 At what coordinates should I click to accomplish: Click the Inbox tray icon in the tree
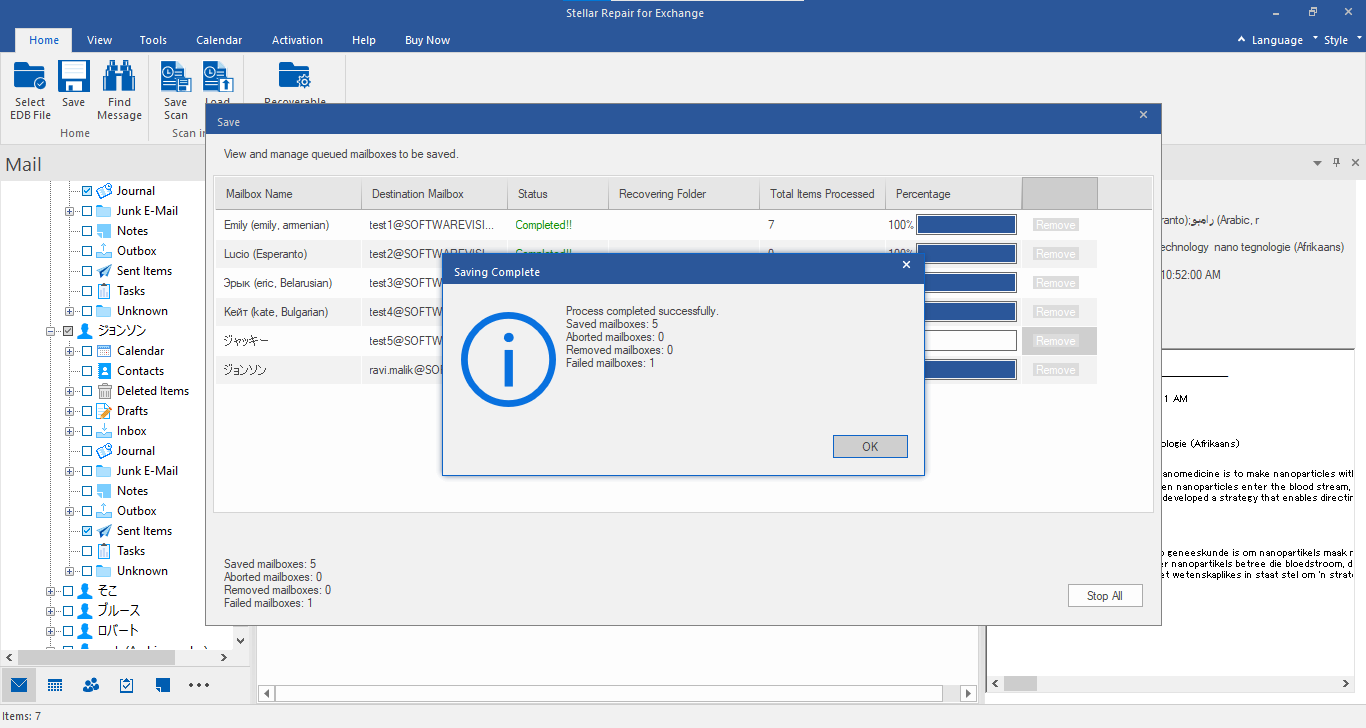click(x=104, y=431)
